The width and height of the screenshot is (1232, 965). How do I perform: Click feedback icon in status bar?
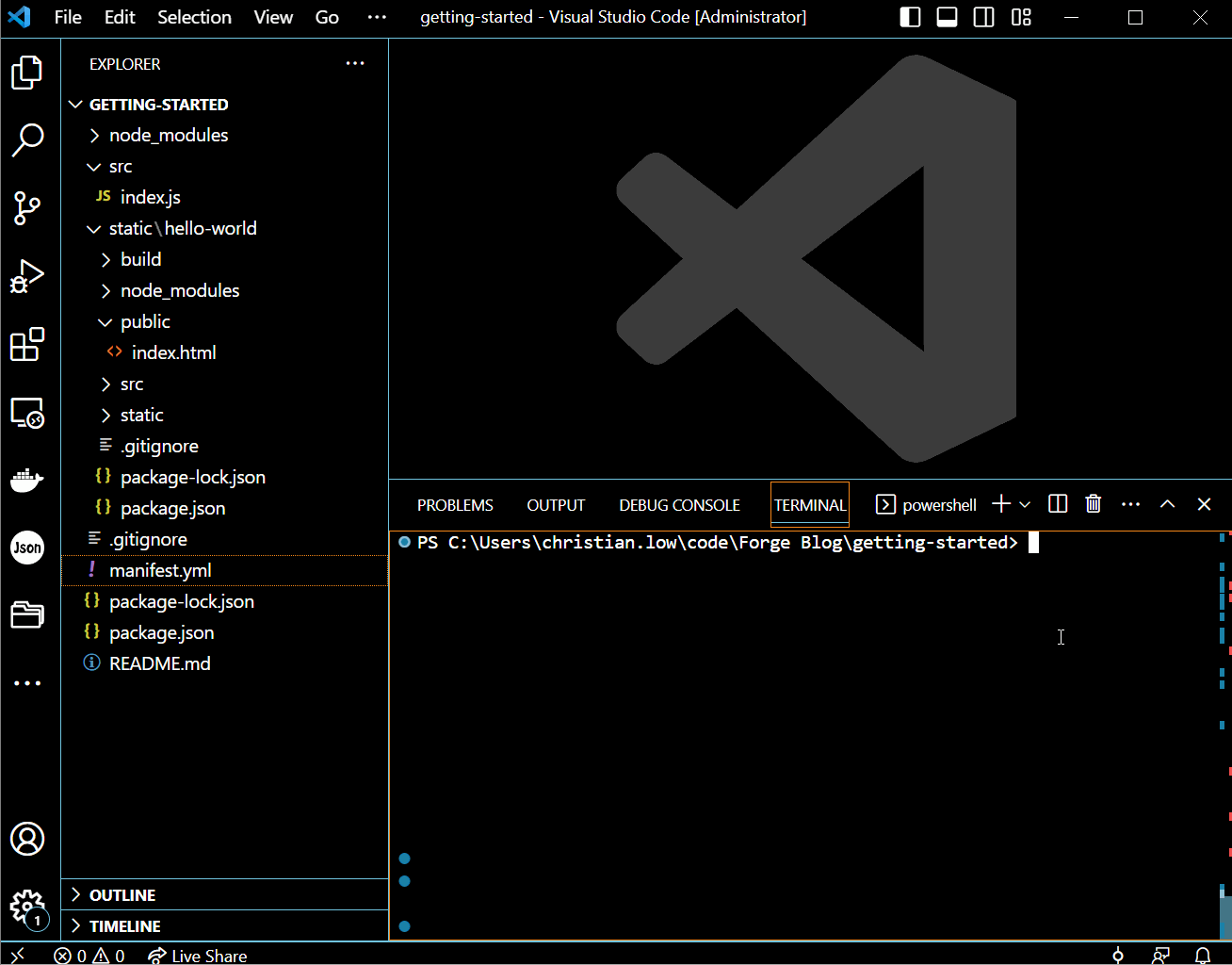[1160, 955]
